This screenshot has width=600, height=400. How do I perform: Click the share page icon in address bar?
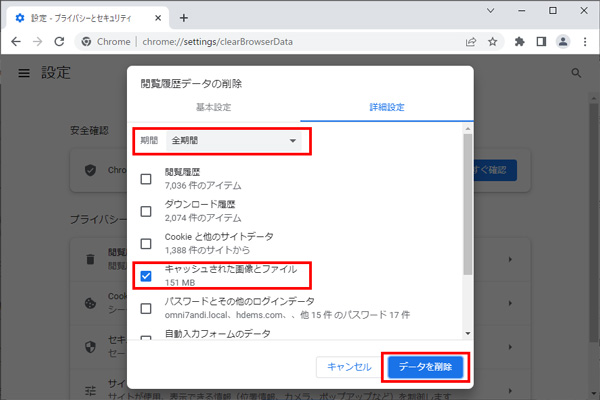point(471,42)
